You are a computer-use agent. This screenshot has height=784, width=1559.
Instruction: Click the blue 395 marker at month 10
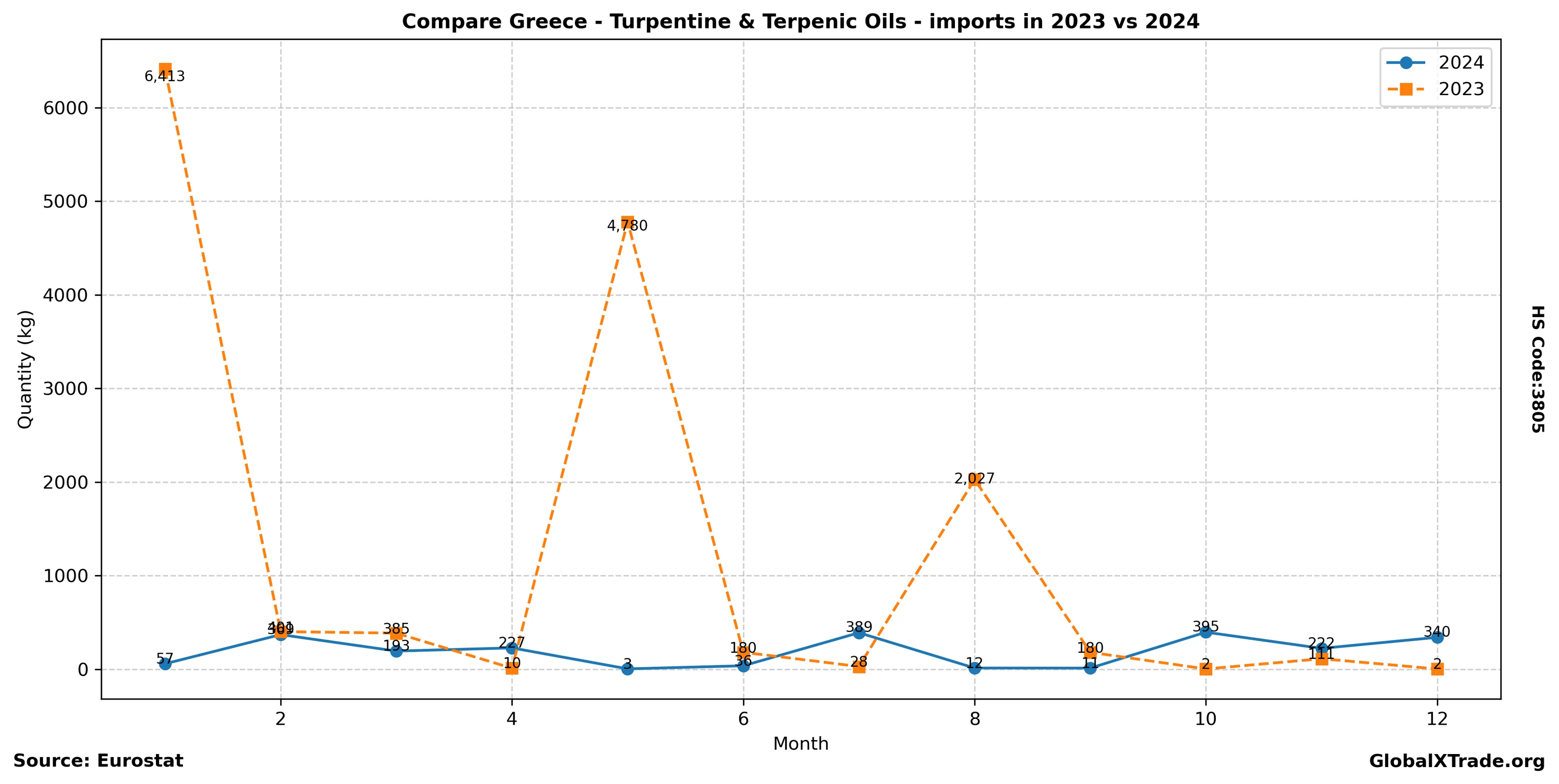tap(1206, 632)
